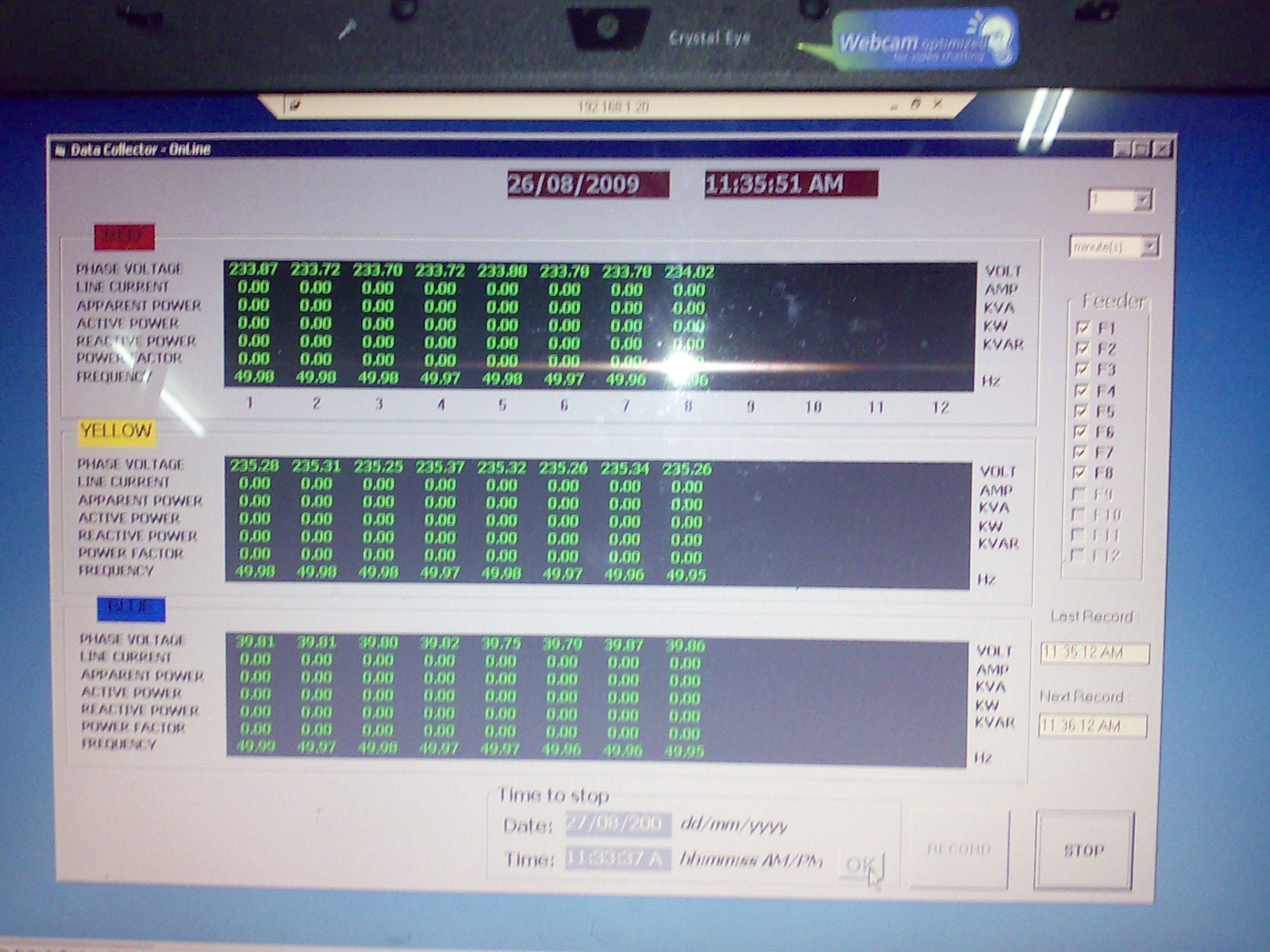
Task: Uncheck feeder F4
Action: [x=1081, y=390]
